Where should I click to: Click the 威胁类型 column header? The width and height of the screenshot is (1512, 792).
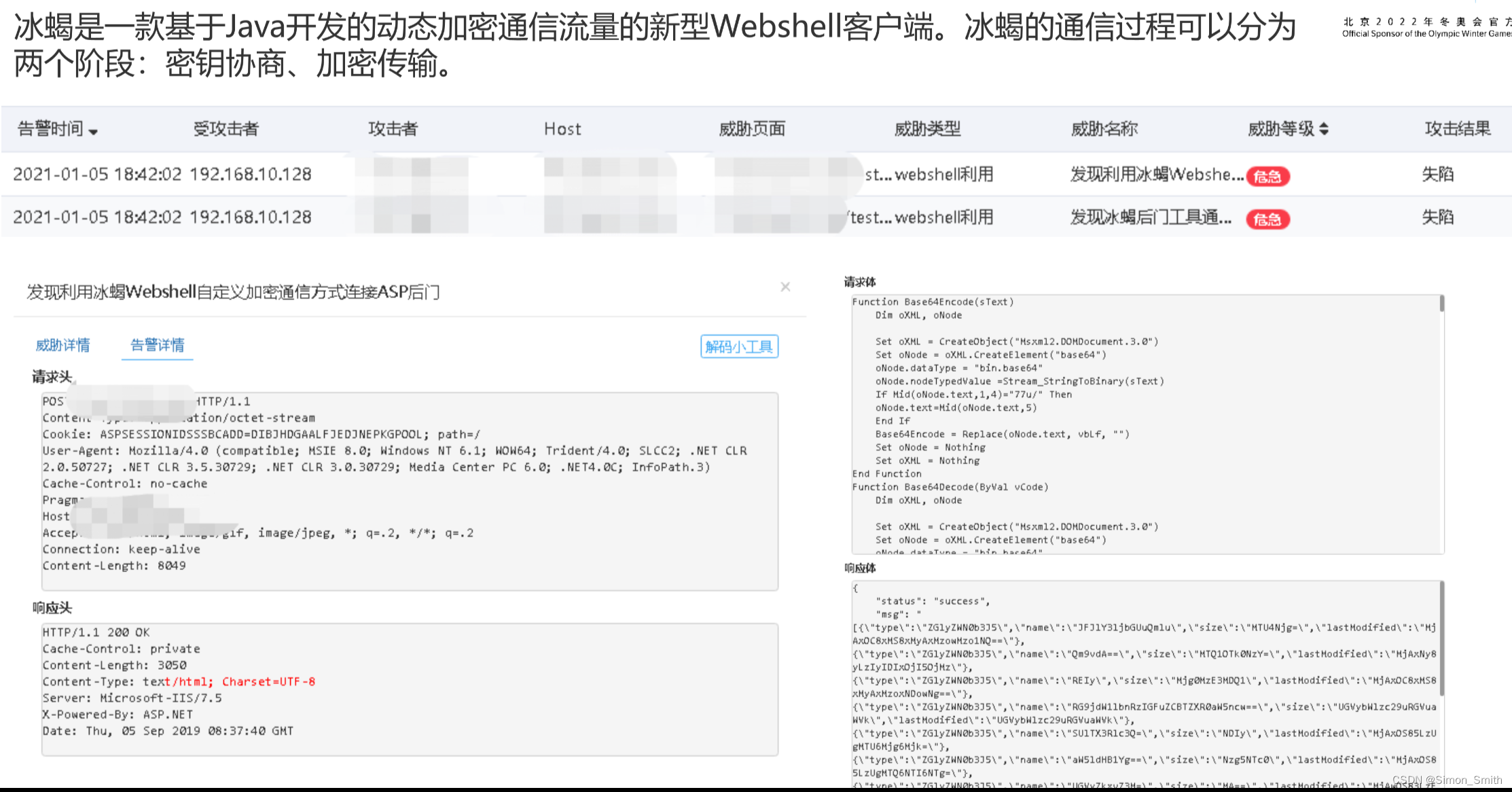pos(927,128)
